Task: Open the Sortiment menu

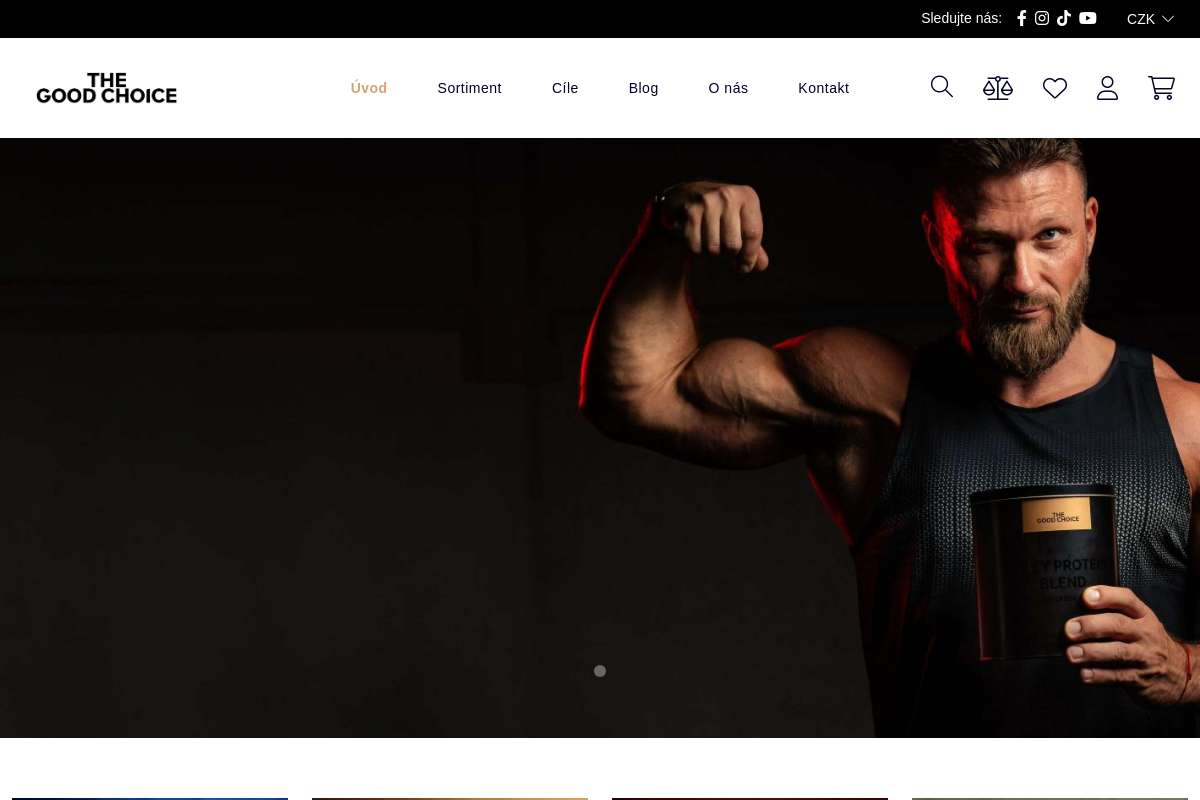Action: [x=469, y=88]
